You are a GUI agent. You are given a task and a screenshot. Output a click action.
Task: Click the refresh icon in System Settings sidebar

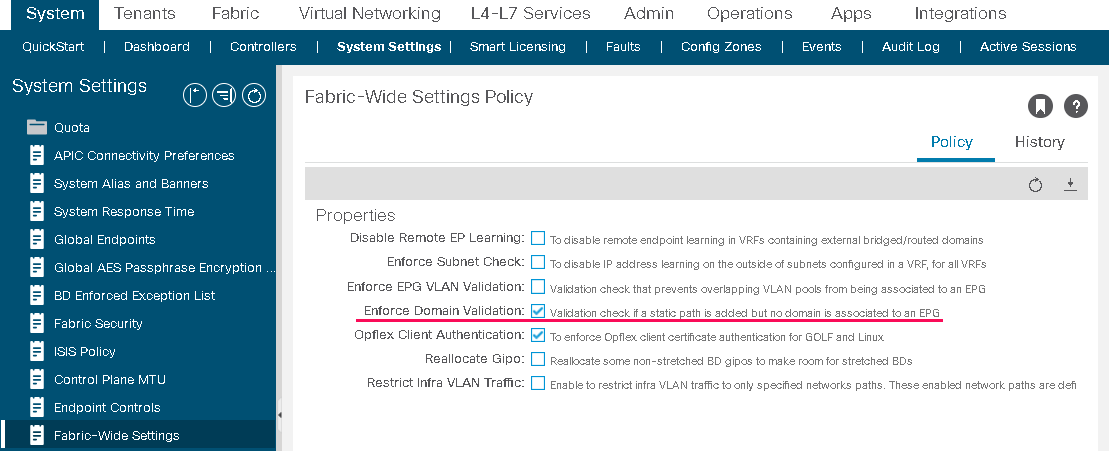coord(254,95)
